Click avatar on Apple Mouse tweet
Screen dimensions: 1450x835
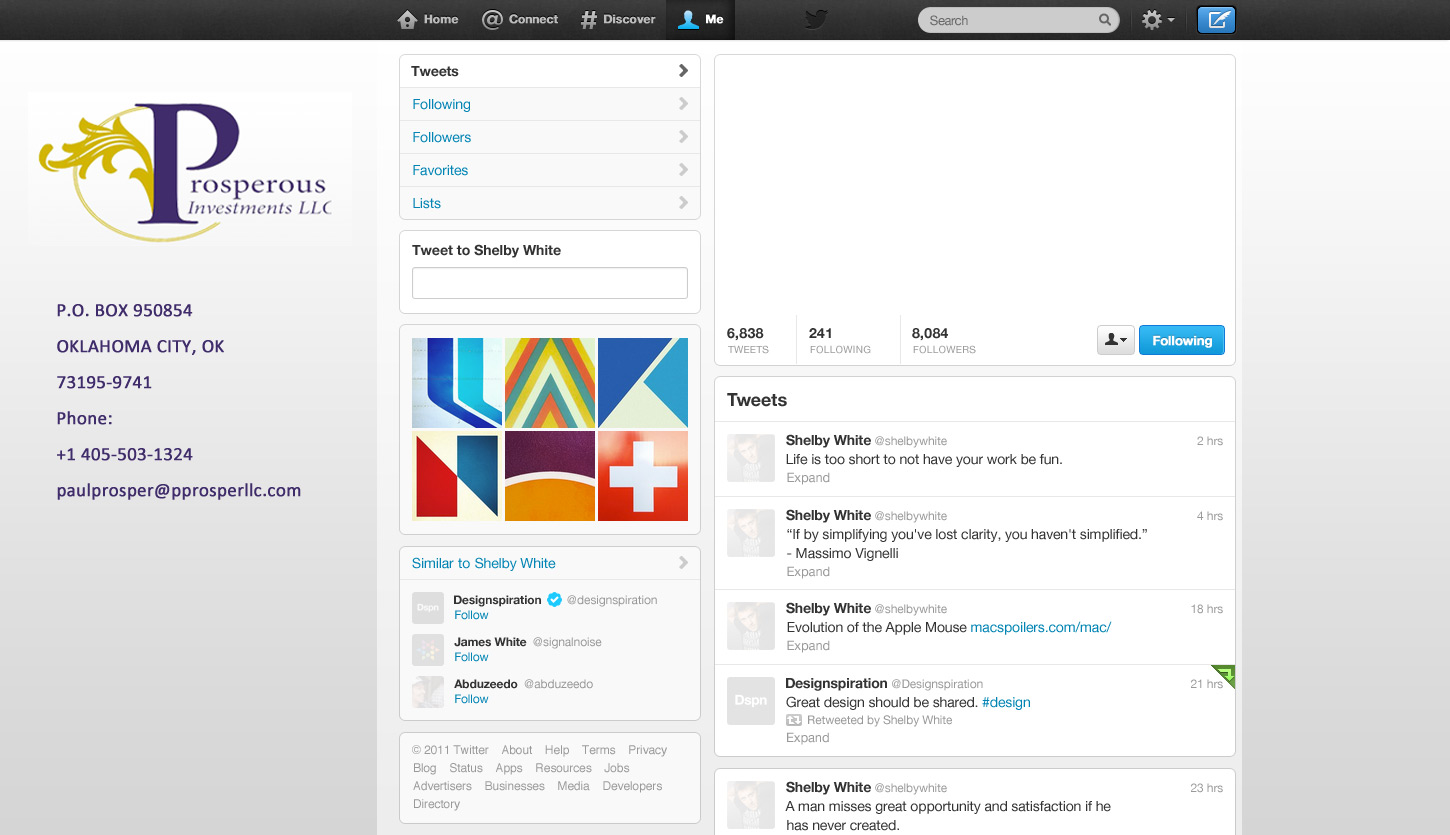750,626
